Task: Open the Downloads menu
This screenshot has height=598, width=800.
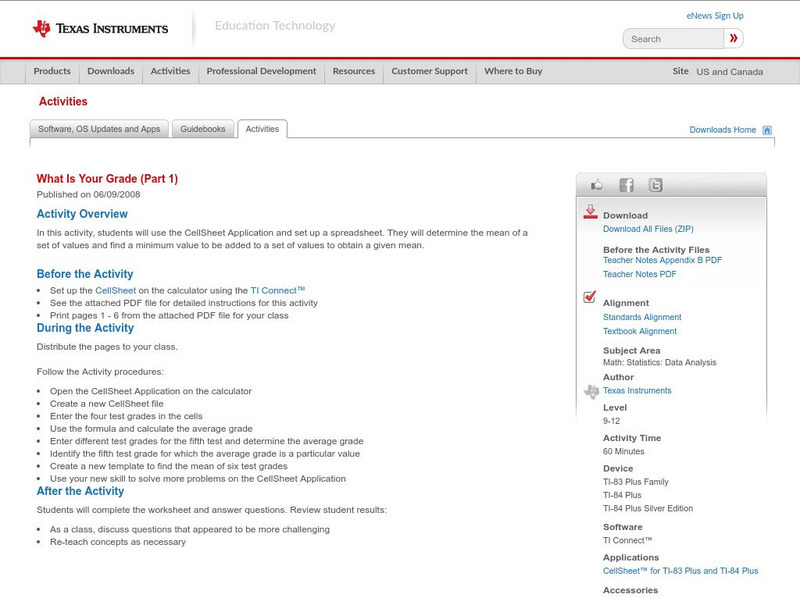Action: [111, 71]
